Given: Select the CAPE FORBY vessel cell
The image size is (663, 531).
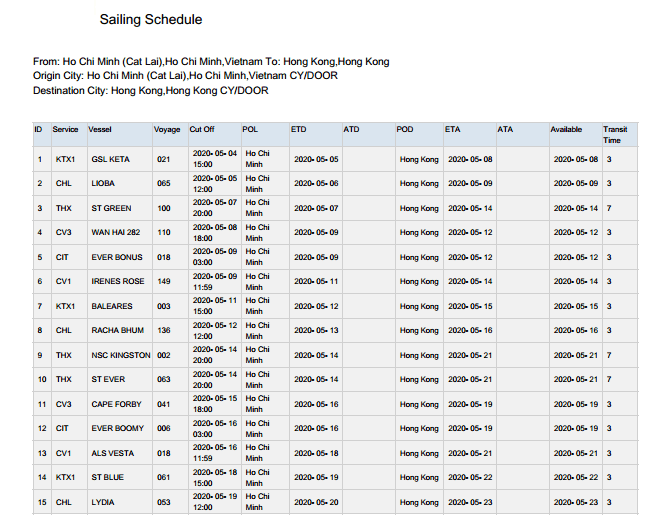Looking at the screenshot, I should click(x=117, y=404).
